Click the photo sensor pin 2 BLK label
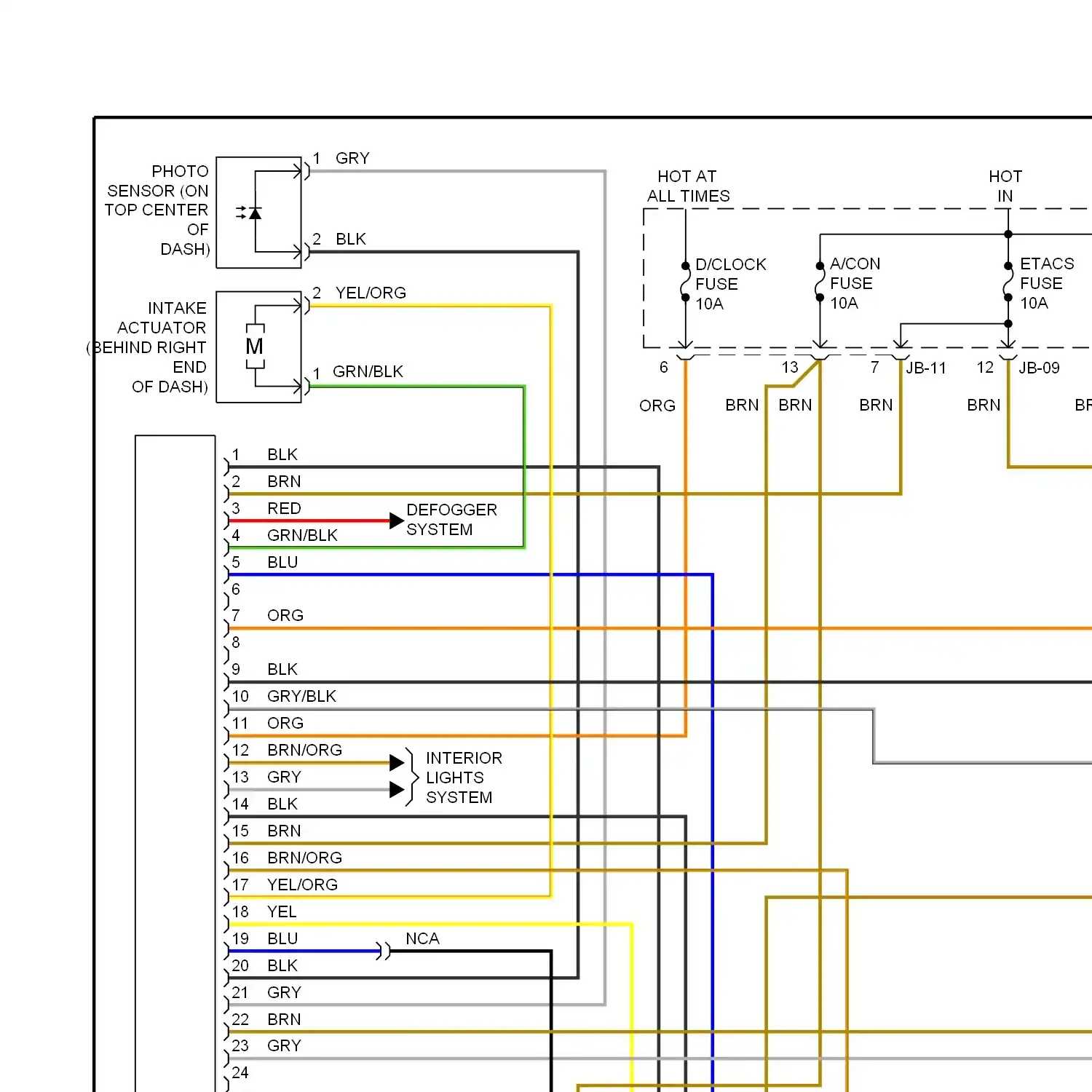Screen dimensions: 1092x1092 [x=351, y=239]
